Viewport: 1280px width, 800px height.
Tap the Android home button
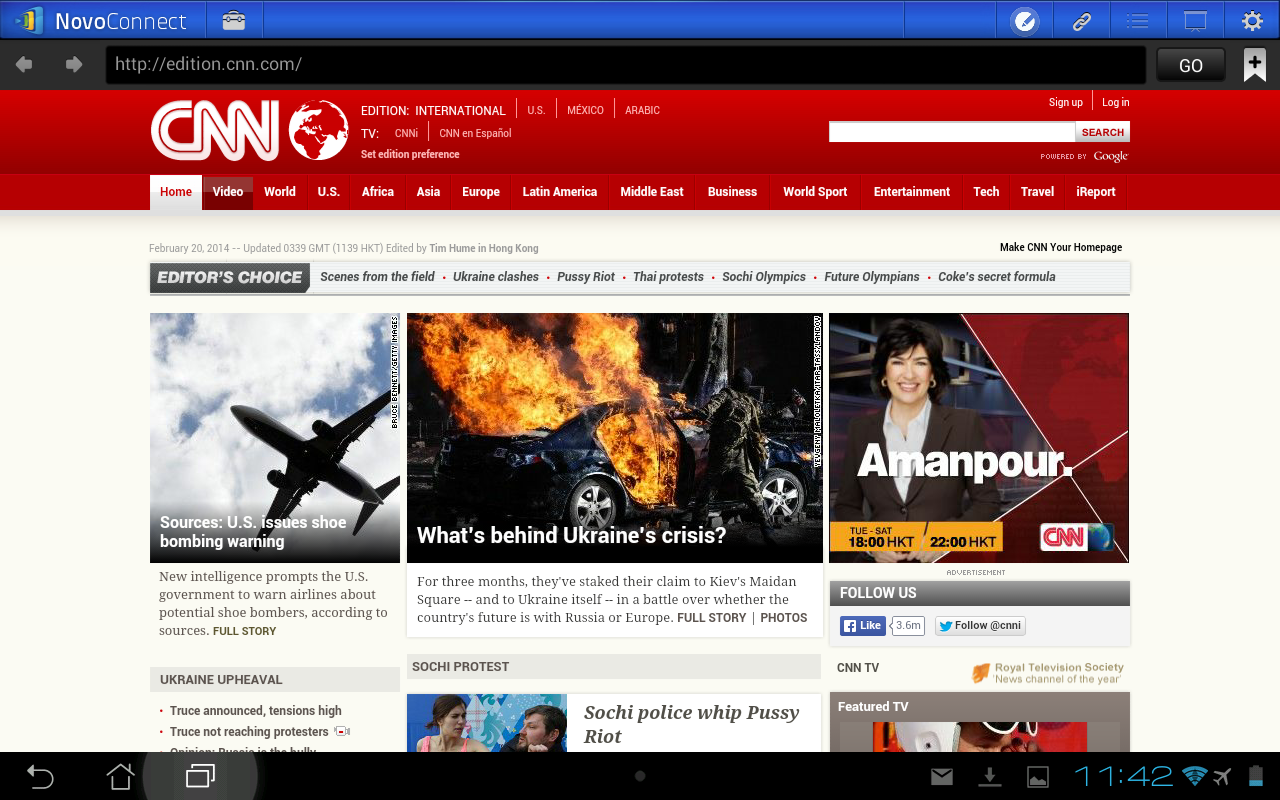120,776
